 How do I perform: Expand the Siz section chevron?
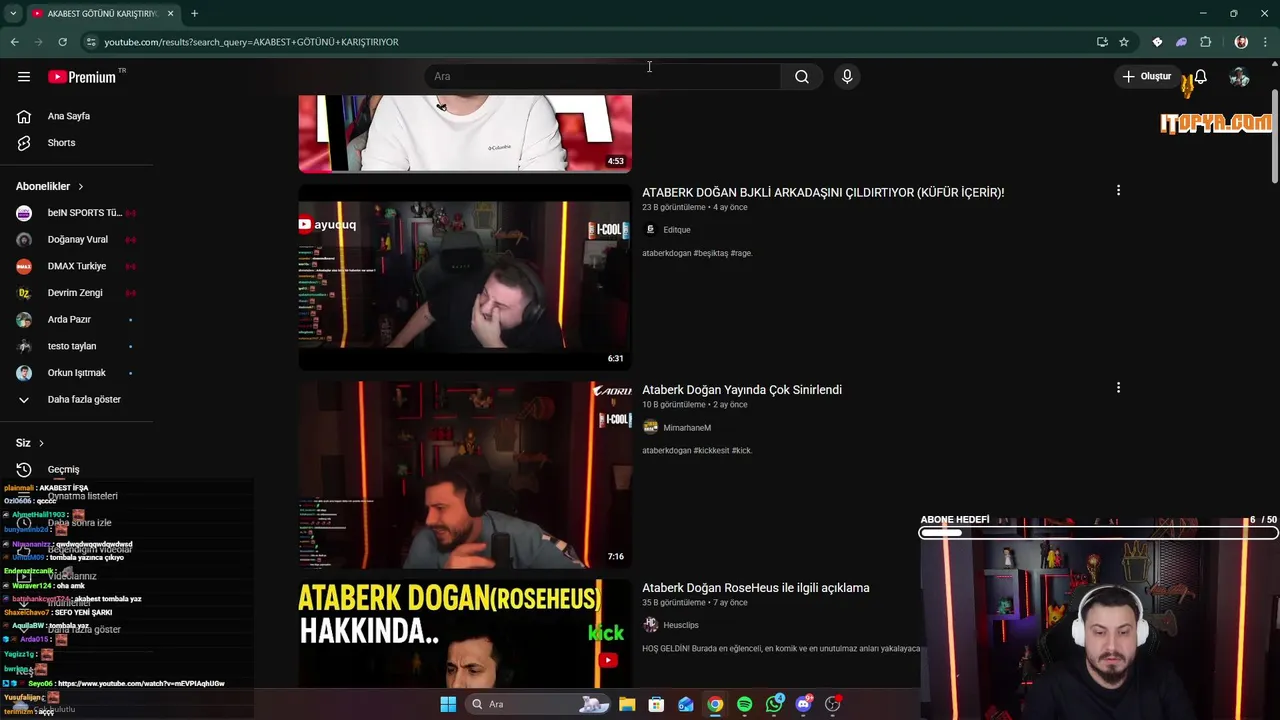click(41, 443)
